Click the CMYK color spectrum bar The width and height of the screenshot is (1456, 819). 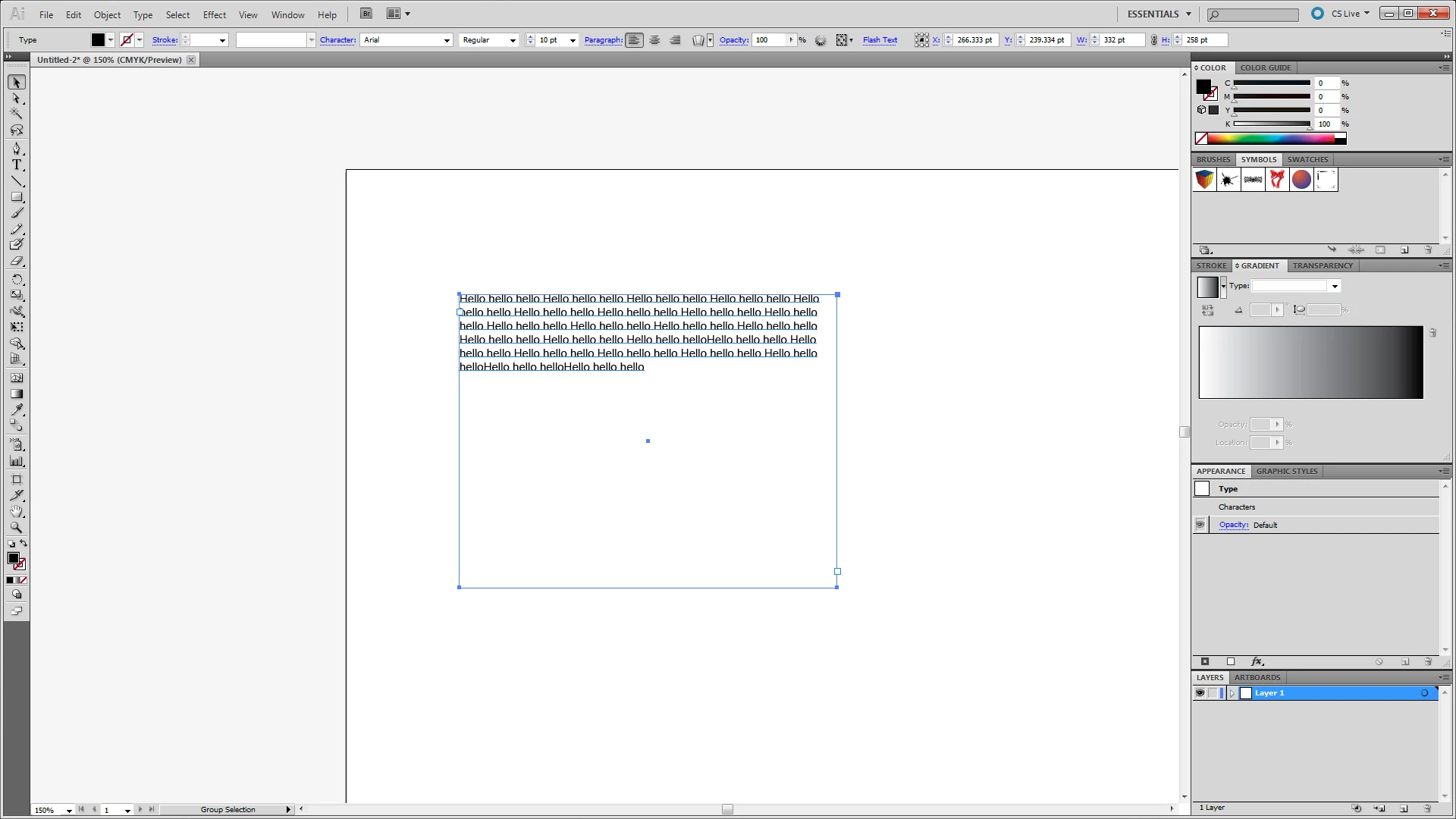(x=1270, y=139)
